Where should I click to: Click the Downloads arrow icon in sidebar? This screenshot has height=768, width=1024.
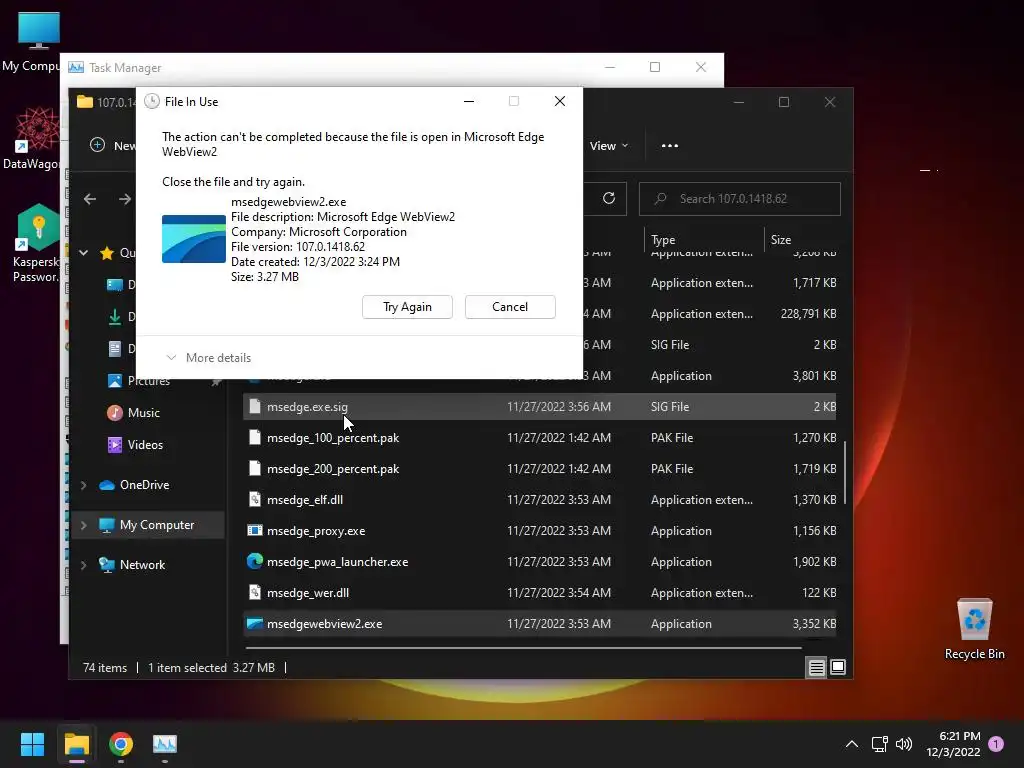[x=115, y=317]
